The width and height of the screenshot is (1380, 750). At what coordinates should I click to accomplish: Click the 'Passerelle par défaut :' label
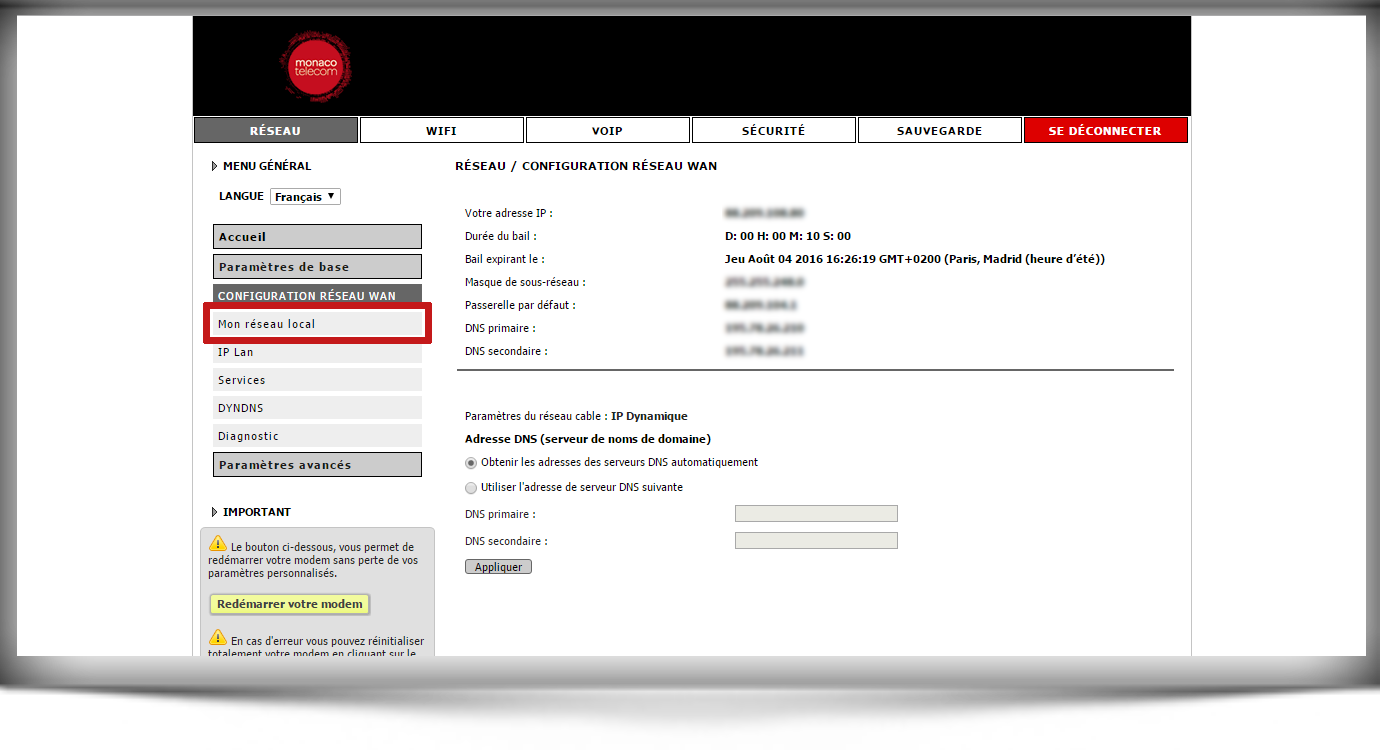coord(520,306)
